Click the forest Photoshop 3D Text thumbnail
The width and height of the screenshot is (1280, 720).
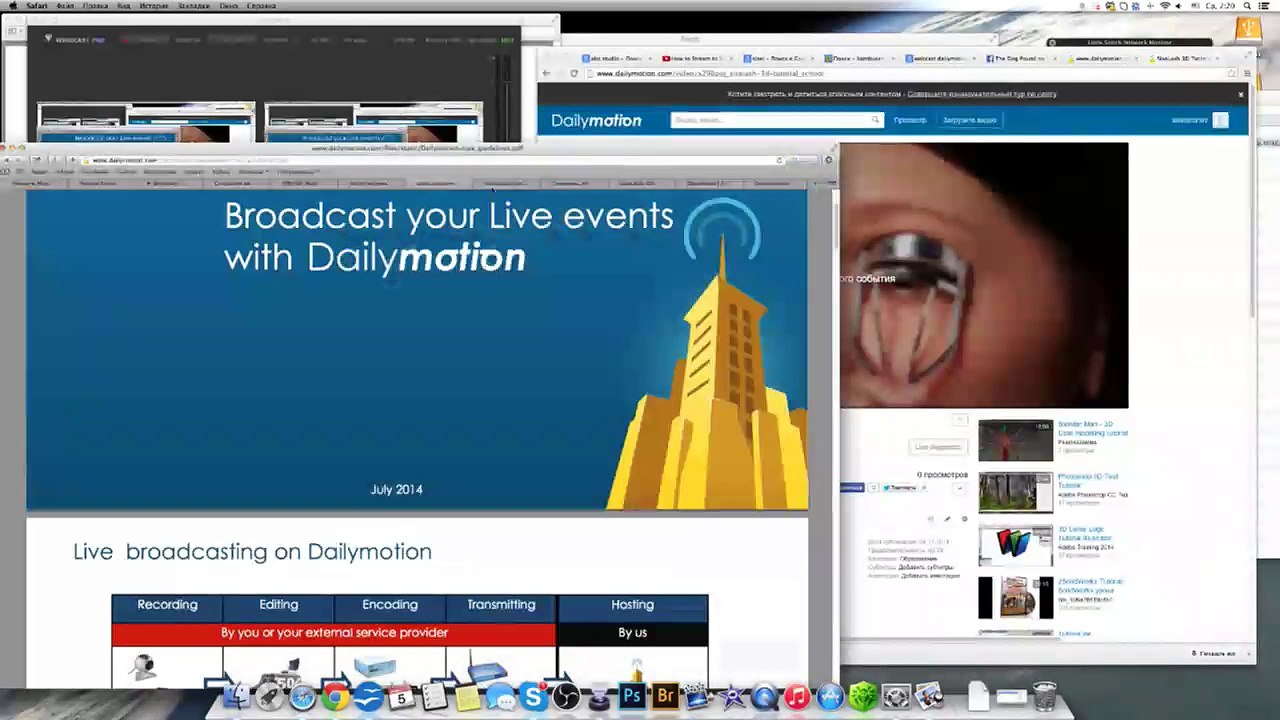pos(1015,493)
